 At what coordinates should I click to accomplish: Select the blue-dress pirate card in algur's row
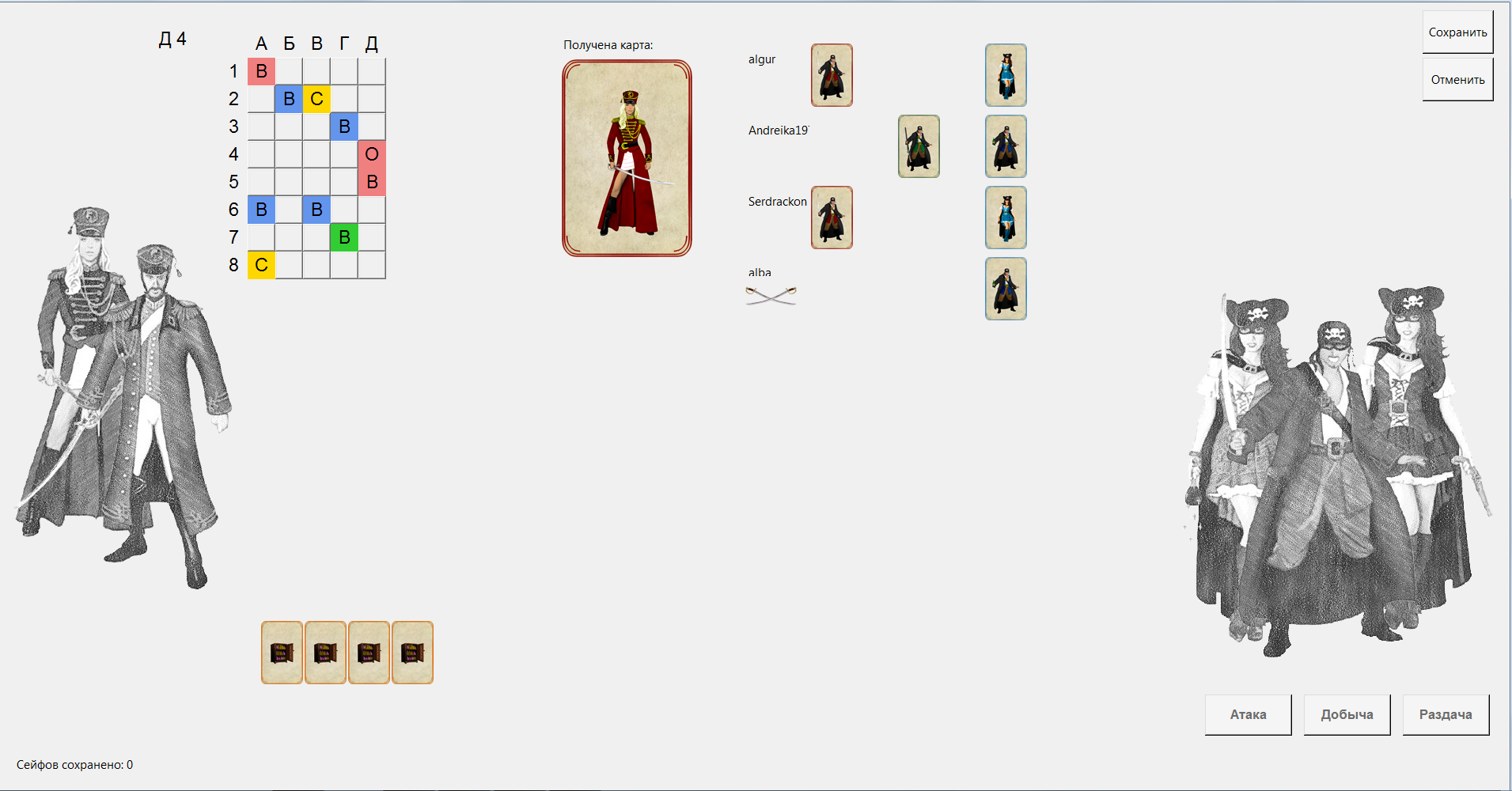[1006, 75]
